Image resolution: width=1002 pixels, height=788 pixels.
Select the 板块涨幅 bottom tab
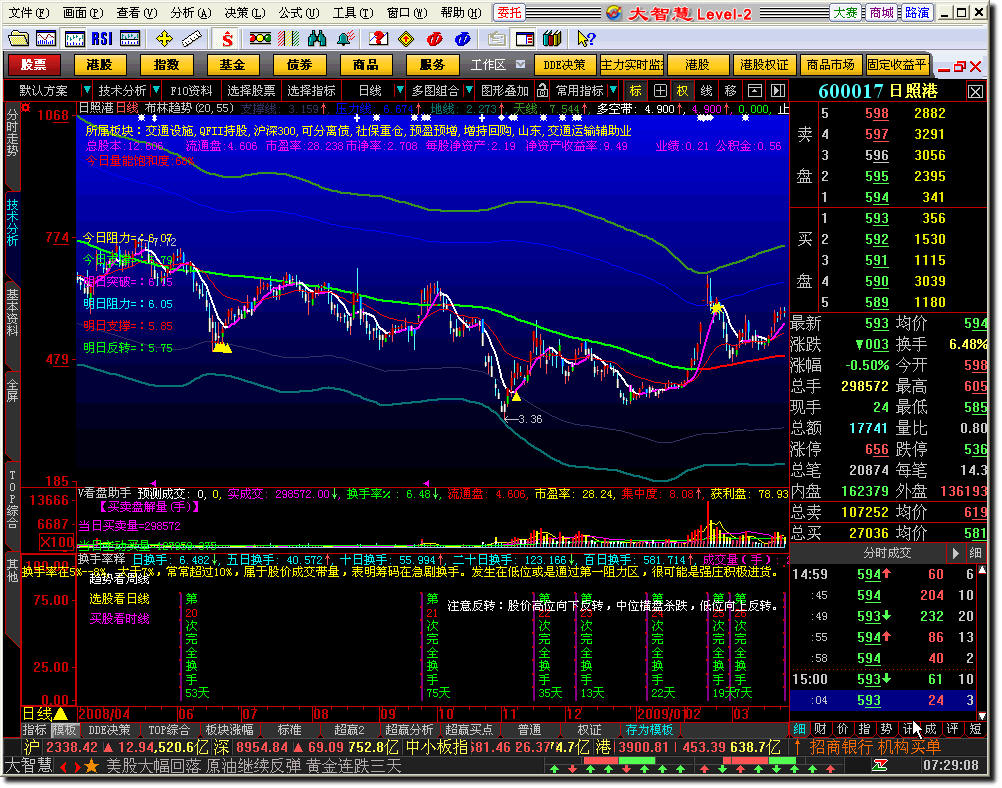(229, 729)
